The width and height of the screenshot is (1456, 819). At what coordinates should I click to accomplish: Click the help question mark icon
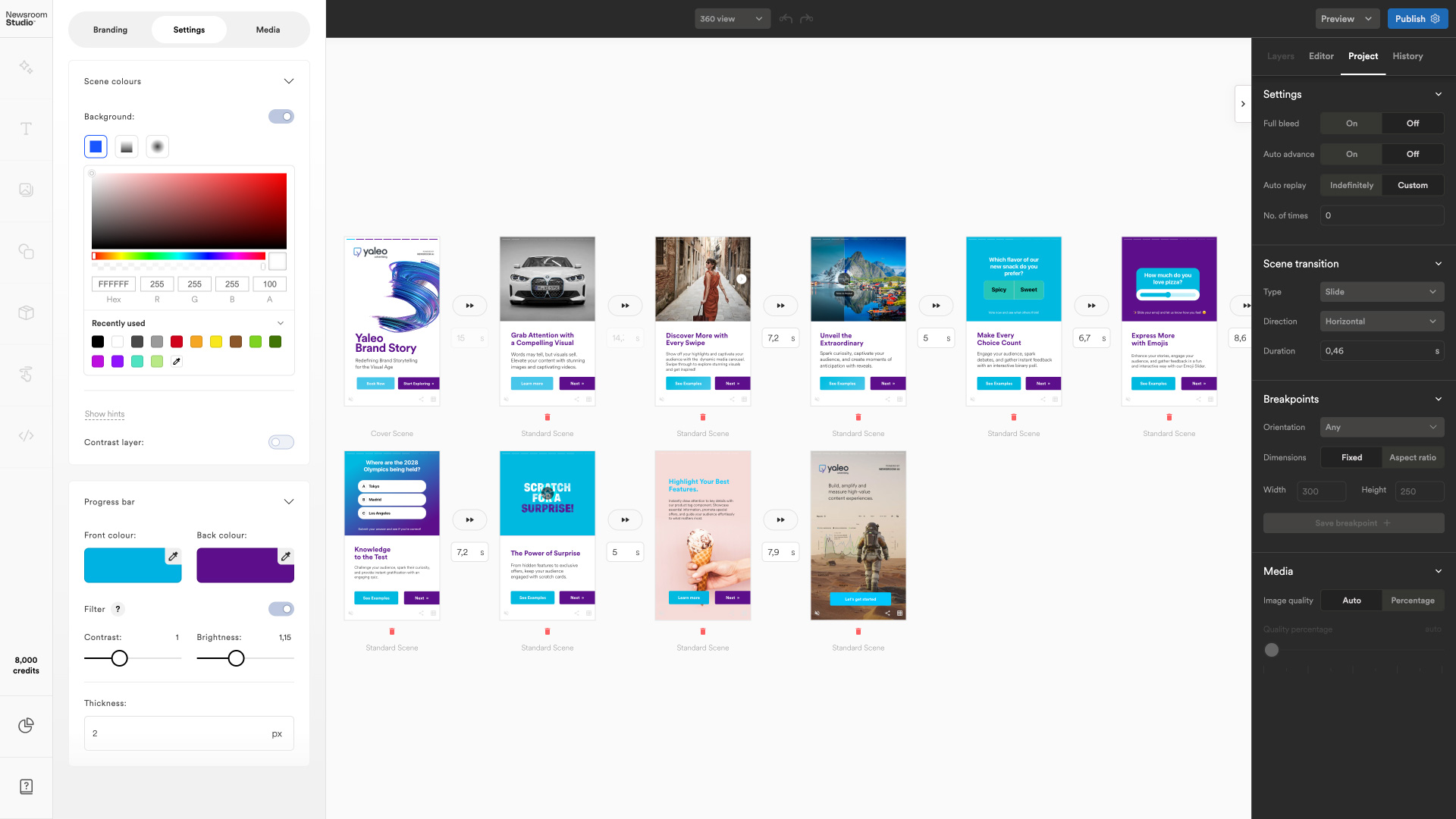(26, 786)
